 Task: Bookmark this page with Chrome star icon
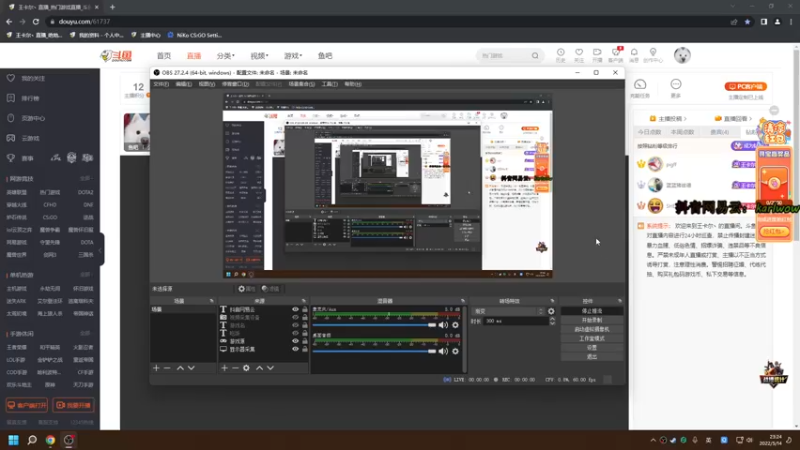[x=747, y=22]
